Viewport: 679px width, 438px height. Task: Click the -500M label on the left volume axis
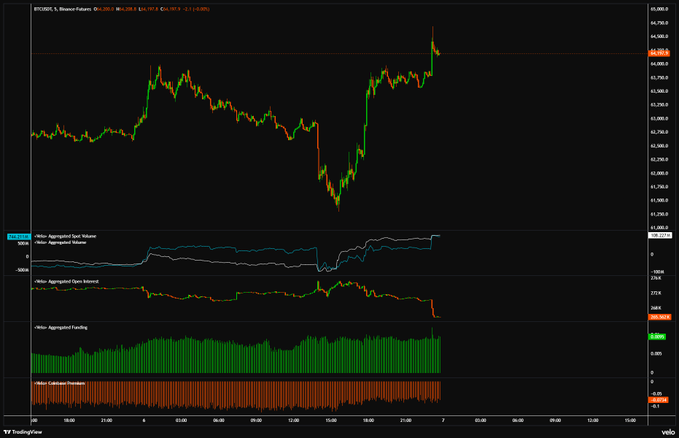click(23, 270)
